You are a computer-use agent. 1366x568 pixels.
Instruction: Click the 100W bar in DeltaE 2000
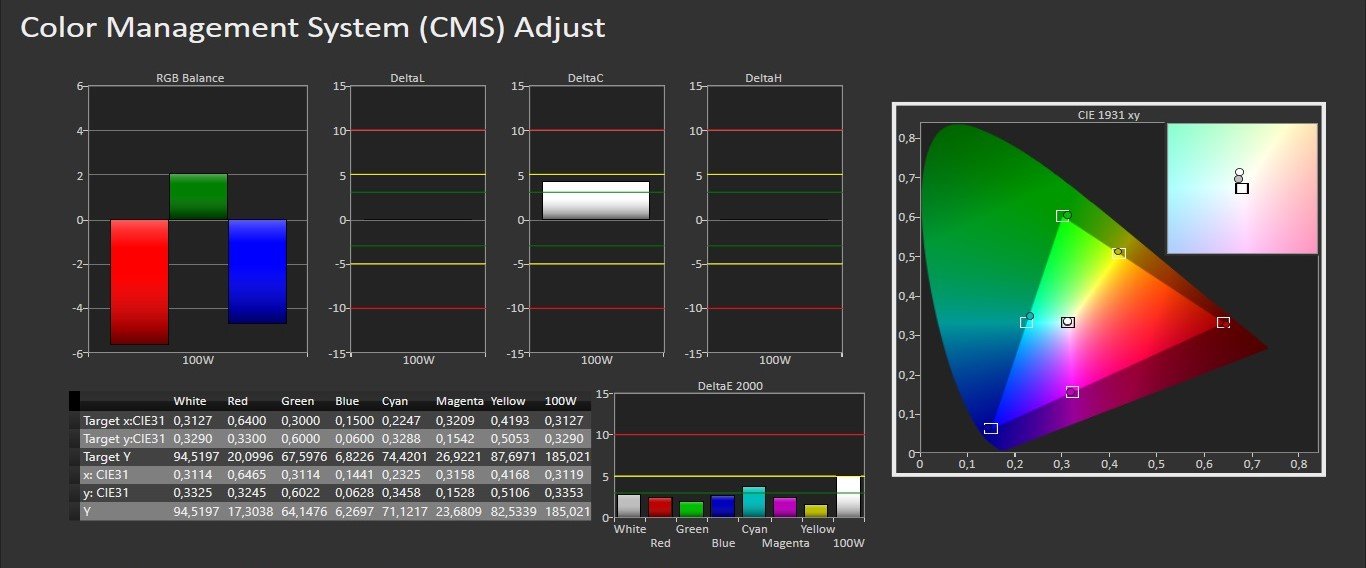click(847, 497)
